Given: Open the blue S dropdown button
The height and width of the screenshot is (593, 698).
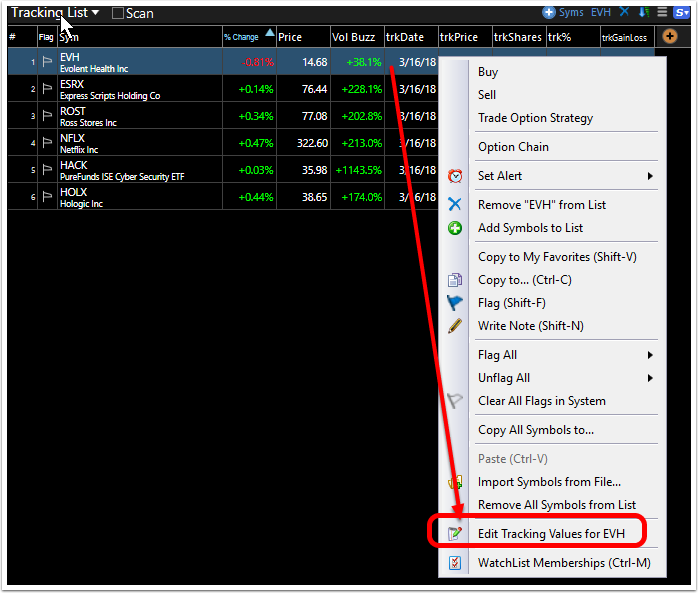Looking at the screenshot, I should coord(682,12).
